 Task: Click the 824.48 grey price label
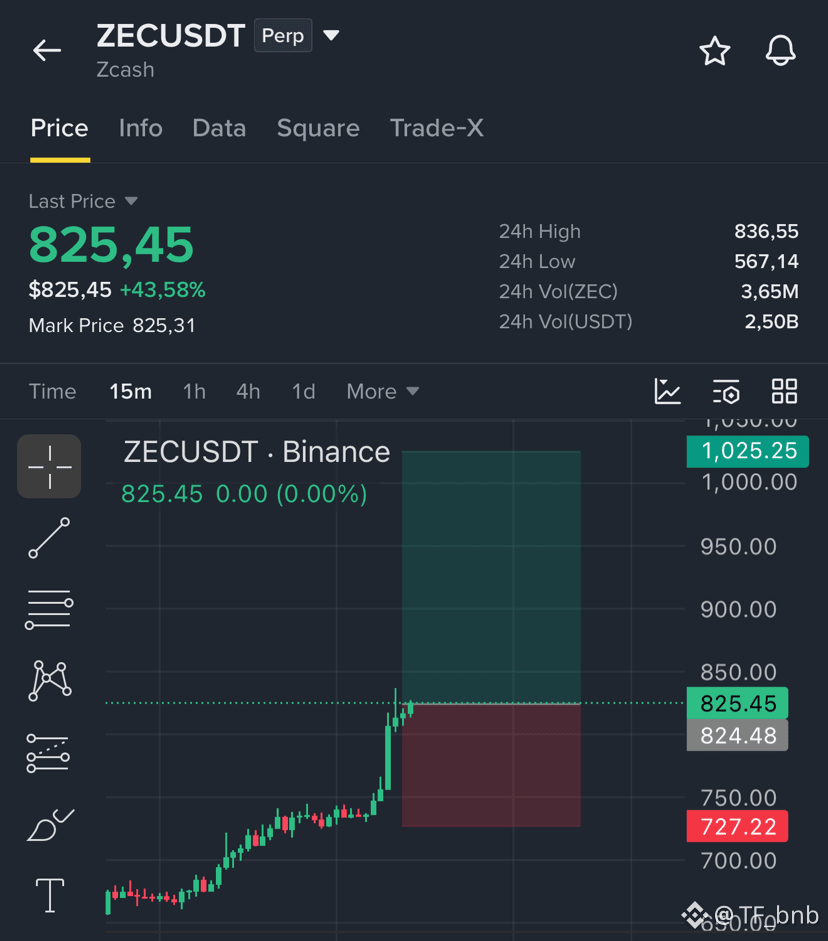point(737,735)
